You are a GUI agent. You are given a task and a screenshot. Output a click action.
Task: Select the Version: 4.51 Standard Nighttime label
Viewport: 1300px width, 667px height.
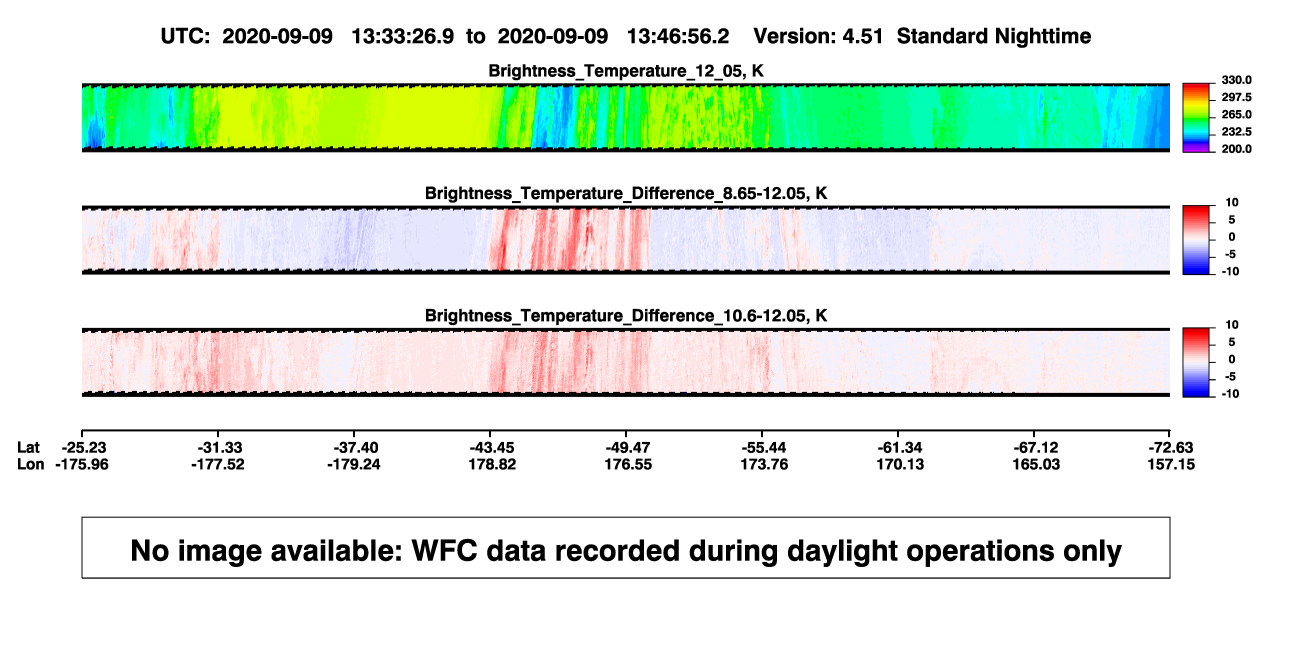coord(922,36)
